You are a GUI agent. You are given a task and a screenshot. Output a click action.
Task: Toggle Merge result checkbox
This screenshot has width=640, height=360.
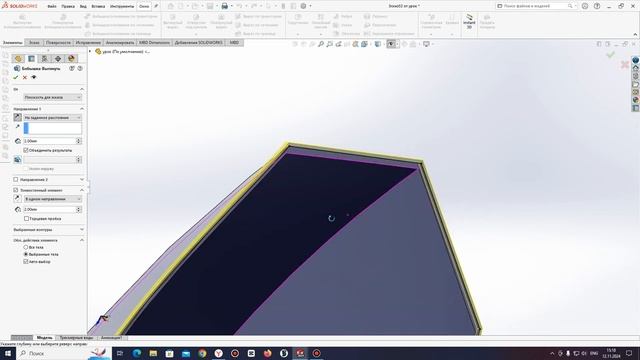click(26, 150)
